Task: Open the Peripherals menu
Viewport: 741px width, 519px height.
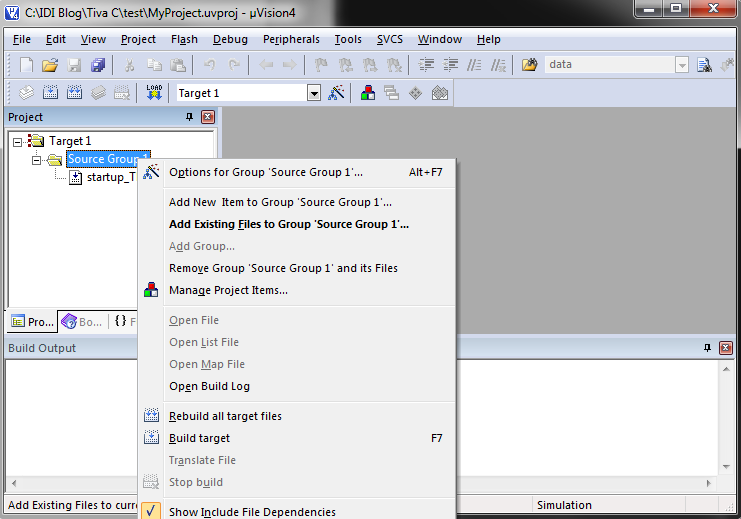Action: (291, 39)
